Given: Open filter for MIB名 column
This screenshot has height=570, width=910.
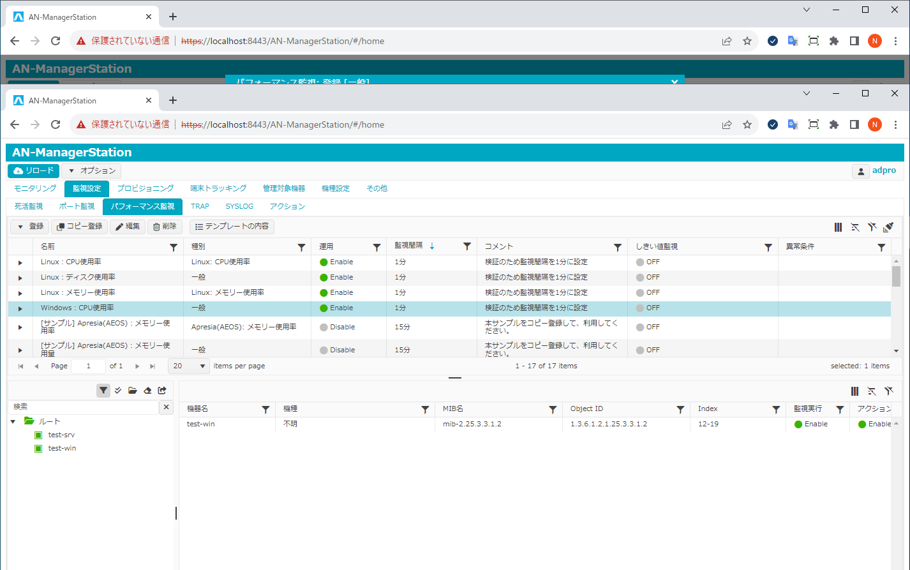Looking at the screenshot, I should pyautogui.click(x=552, y=410).
